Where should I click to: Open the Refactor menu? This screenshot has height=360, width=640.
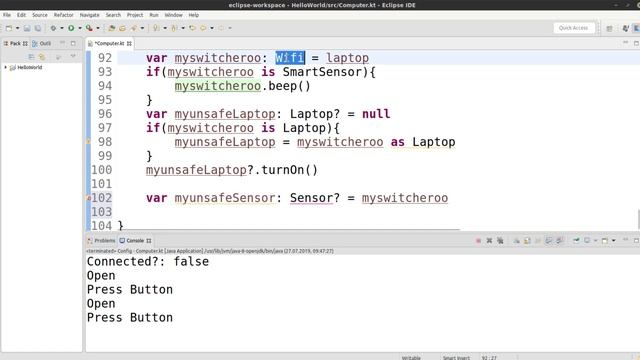64,15
